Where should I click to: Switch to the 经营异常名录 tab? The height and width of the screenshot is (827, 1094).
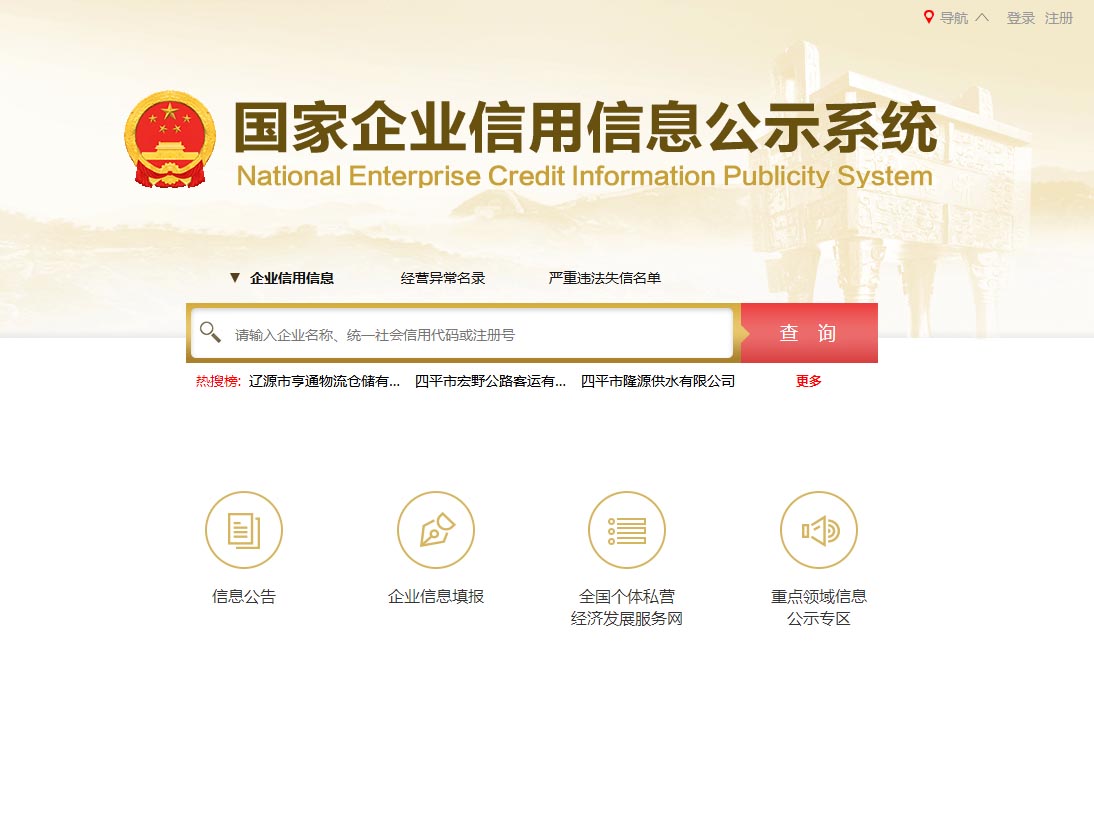(x=442, y=278)
